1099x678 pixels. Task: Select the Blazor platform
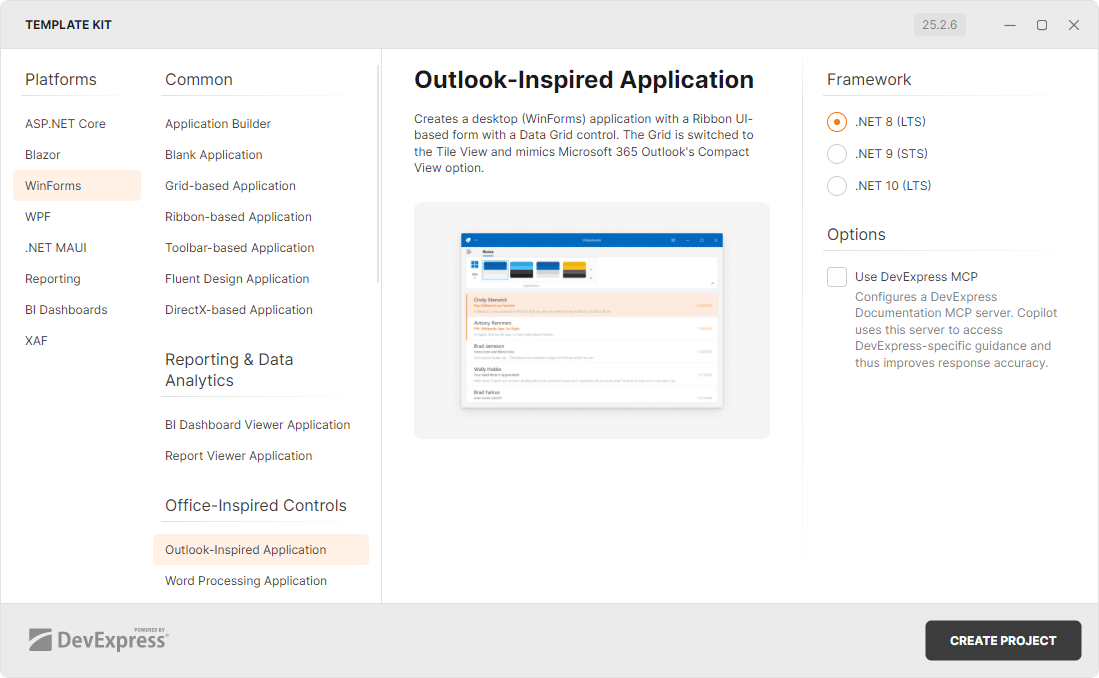pos(43,154)
